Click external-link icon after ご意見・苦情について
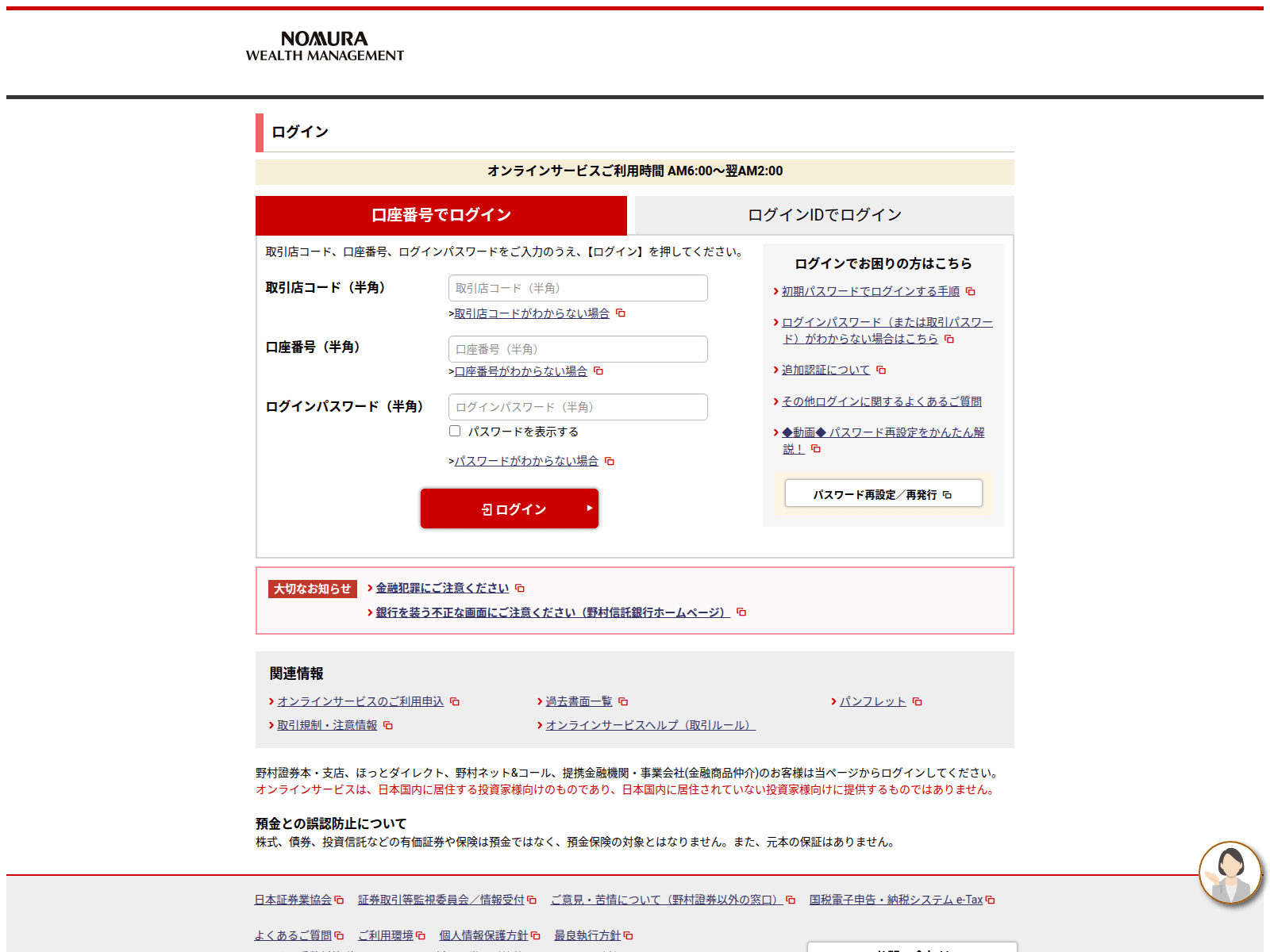The height and width of the screenshot is (952, 1270). tap(791, 900)
